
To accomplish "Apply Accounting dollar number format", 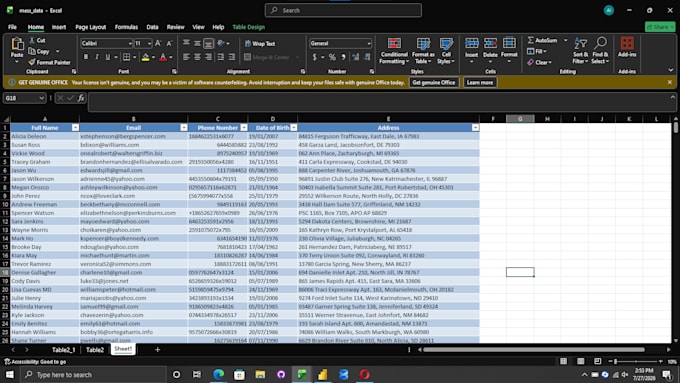I will pyautogui.click(x=314, y=57).
